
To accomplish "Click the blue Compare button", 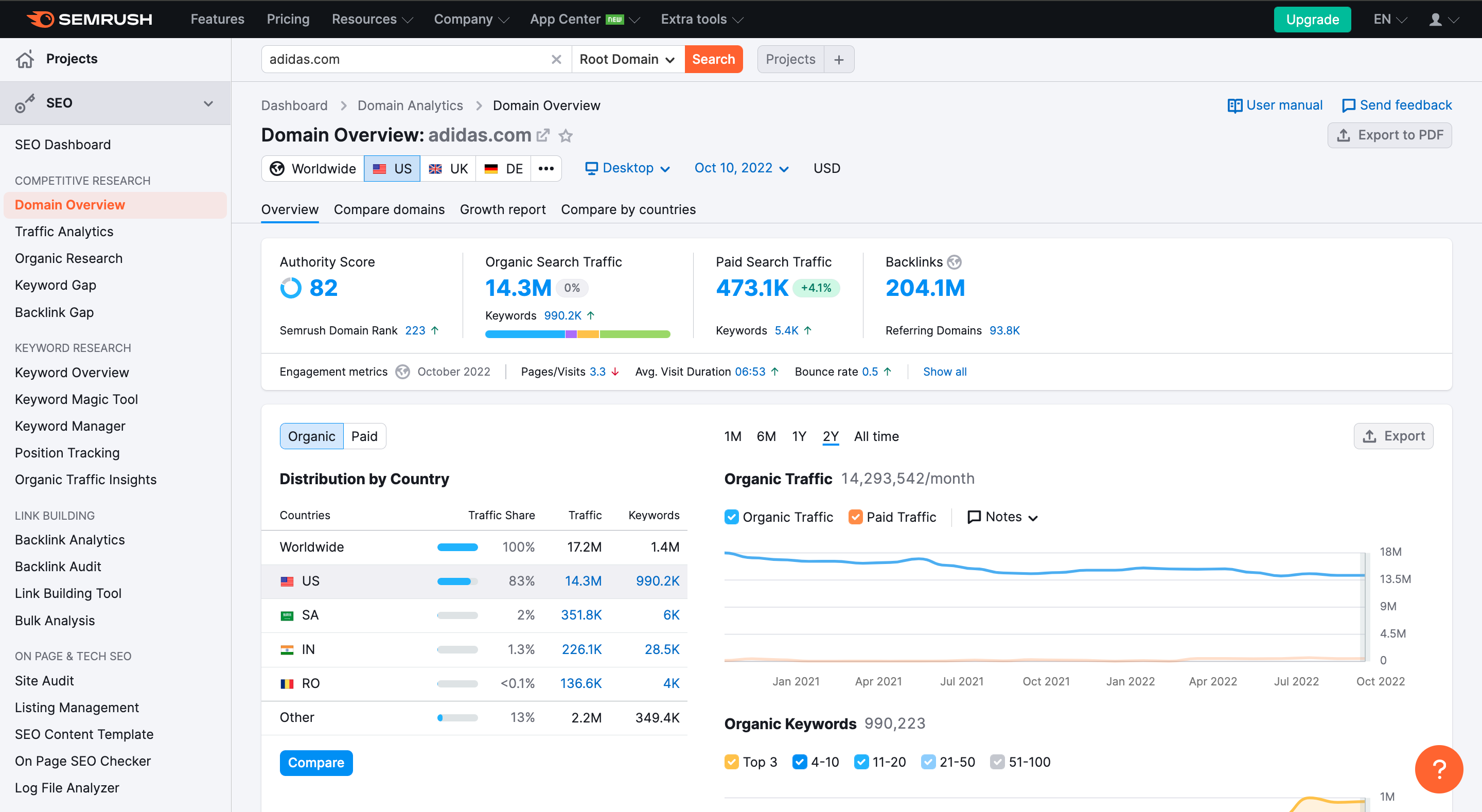I will pyautogui.click(x=316, y=763).
